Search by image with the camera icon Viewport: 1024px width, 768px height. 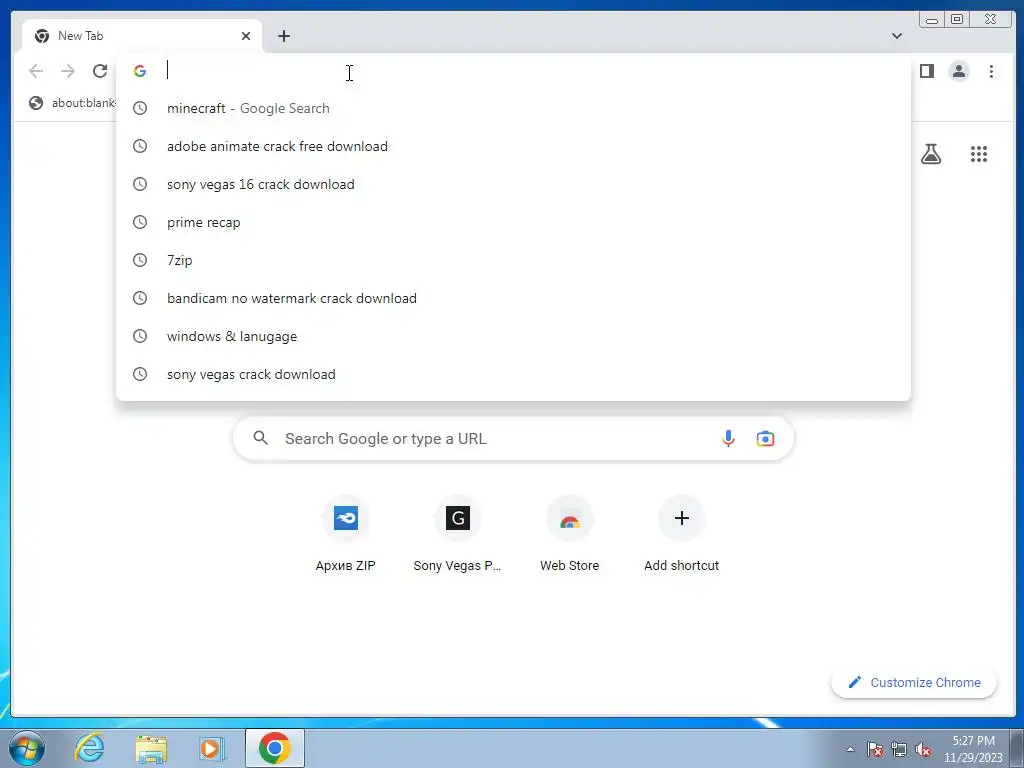(765, 438)
